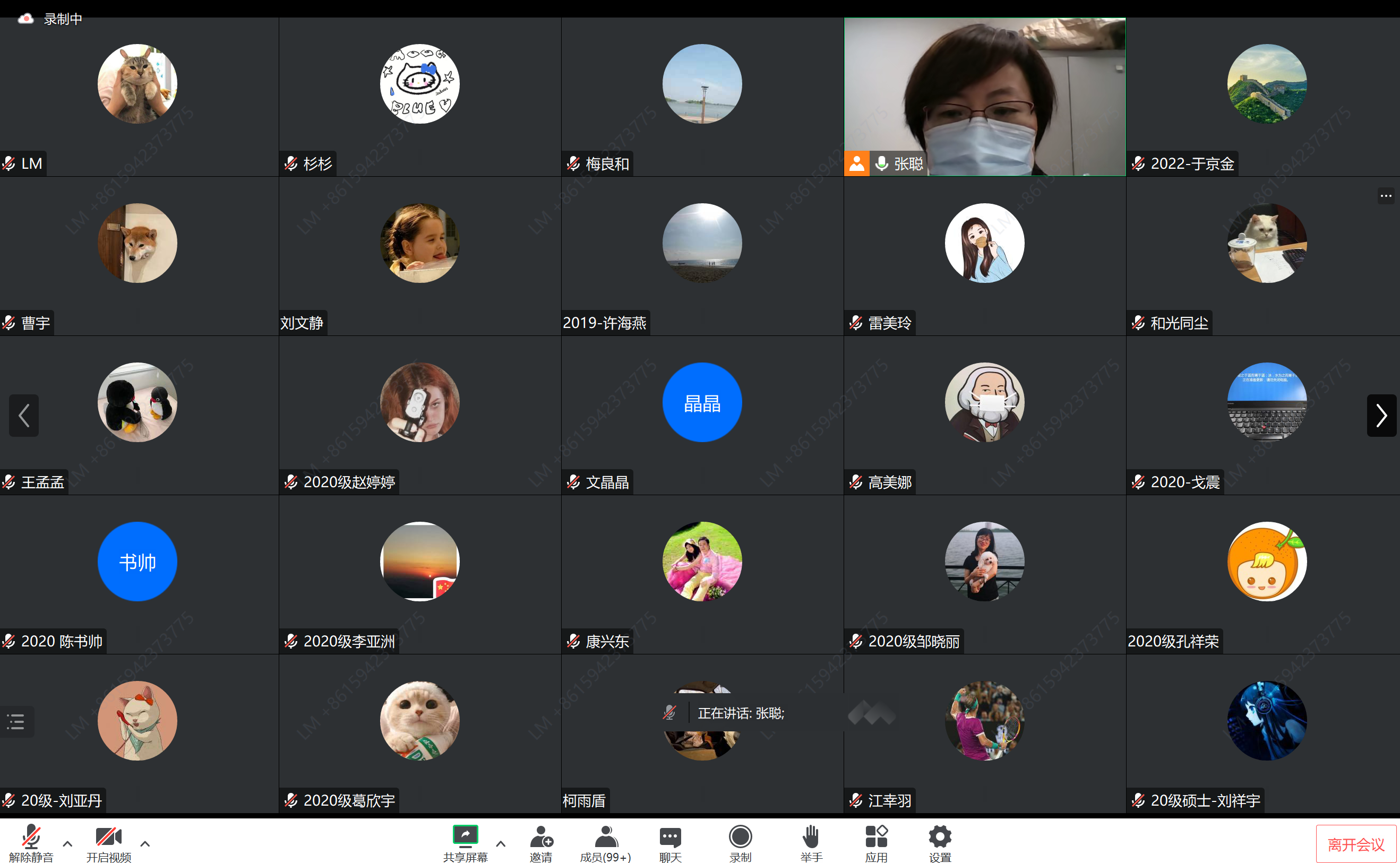Click the cloud recording status icon

25,19
